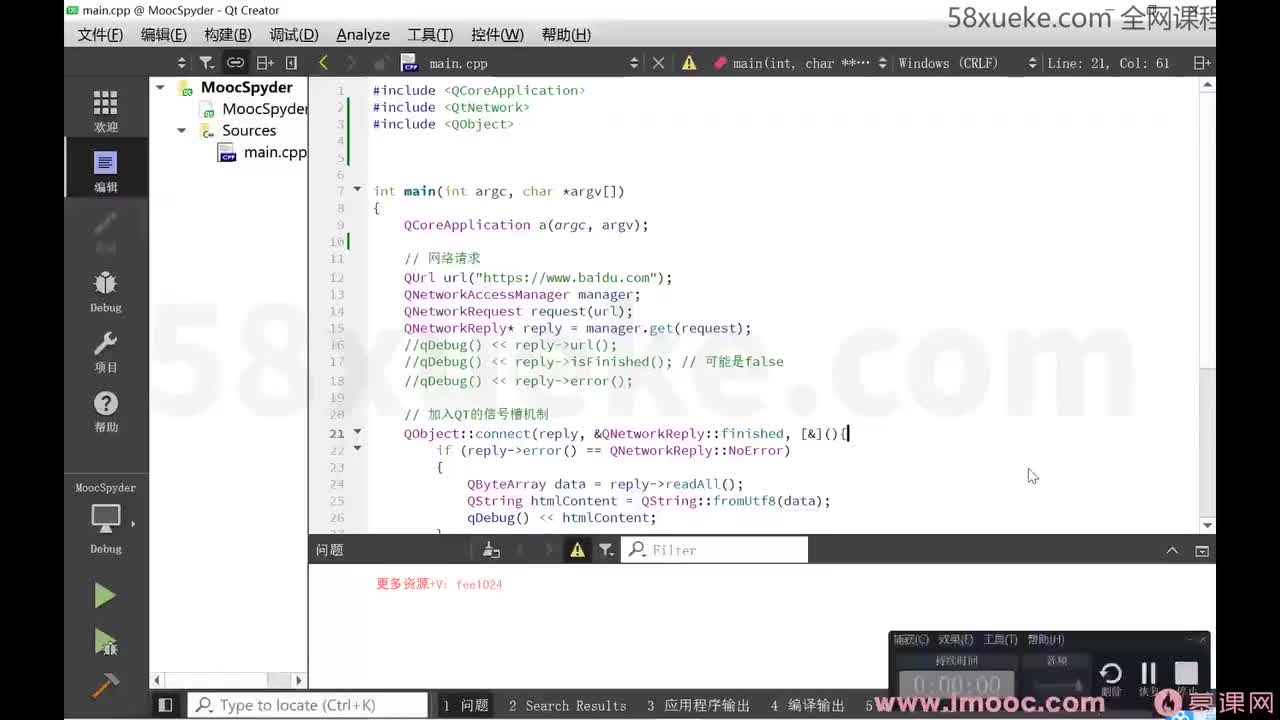Open the main(int, char**) symbol dropdown
The height and width of the screenshot is (720, 1280).
(800, 63)
